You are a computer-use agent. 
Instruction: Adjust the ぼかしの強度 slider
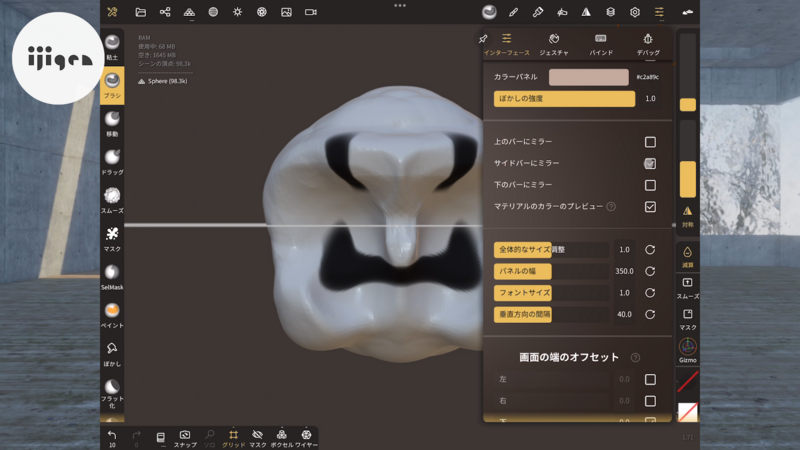(564, 98)
